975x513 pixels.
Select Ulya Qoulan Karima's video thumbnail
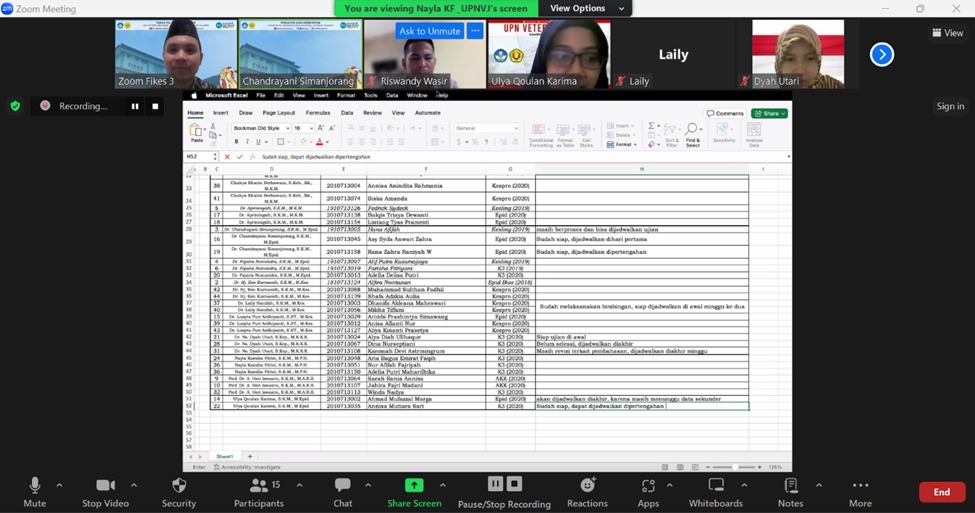click(x=548, y=54)
